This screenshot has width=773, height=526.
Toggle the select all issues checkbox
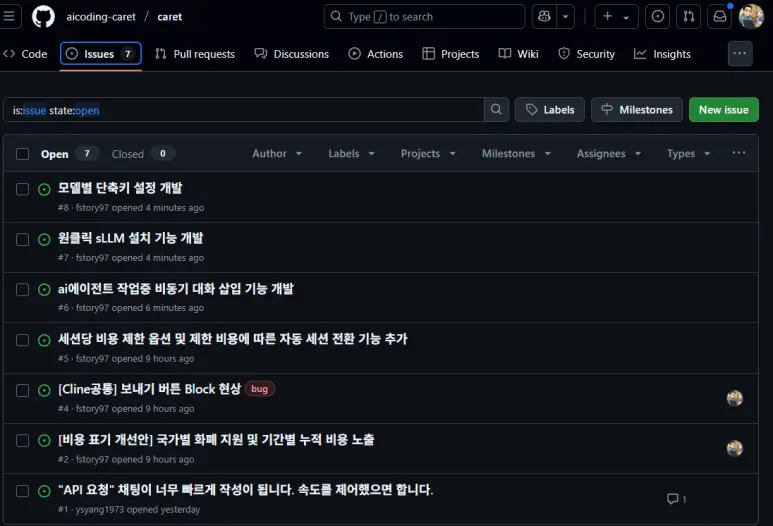coord(23,154)
